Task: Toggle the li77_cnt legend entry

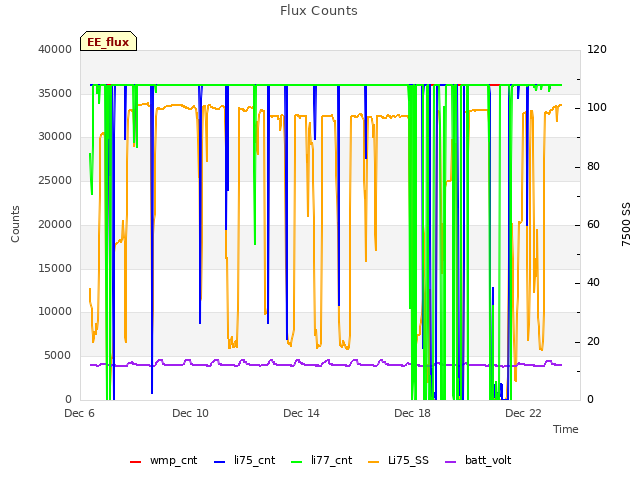Action: 321,460
